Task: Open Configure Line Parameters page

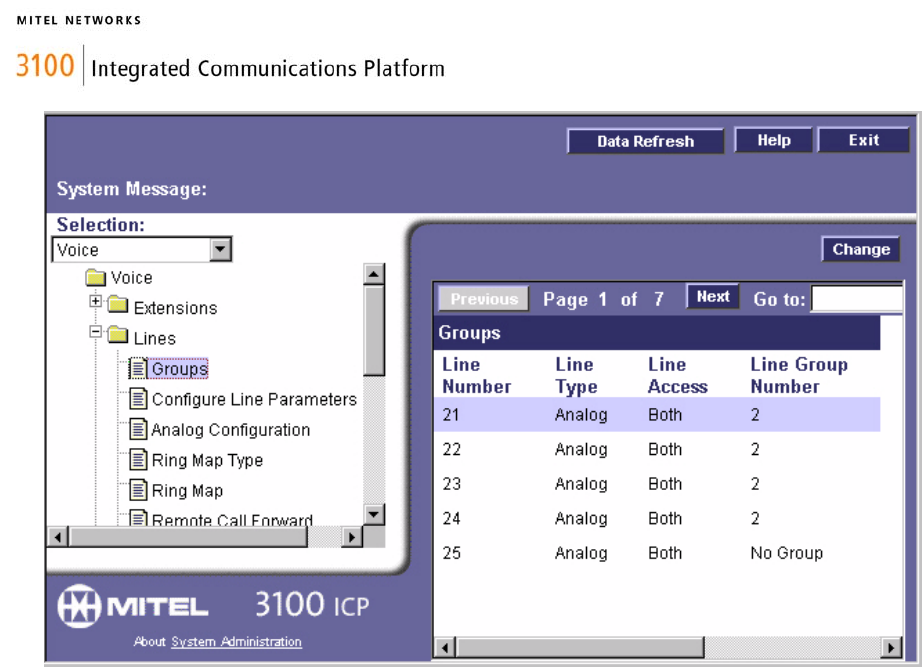Action: pos(254,399)
